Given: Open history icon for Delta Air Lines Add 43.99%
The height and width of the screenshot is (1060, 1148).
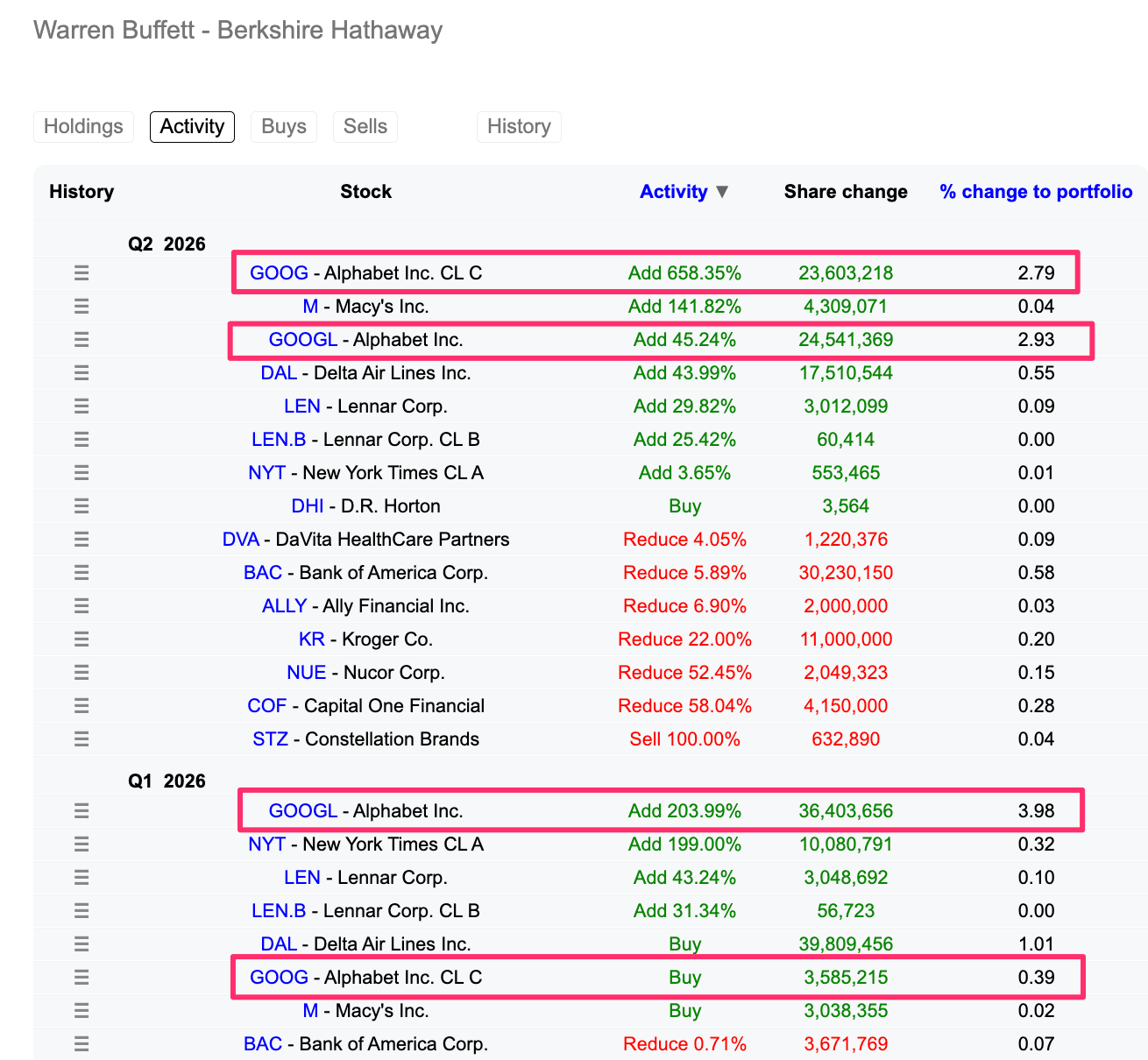Looking at the screenshot, I should coord(81,373).
